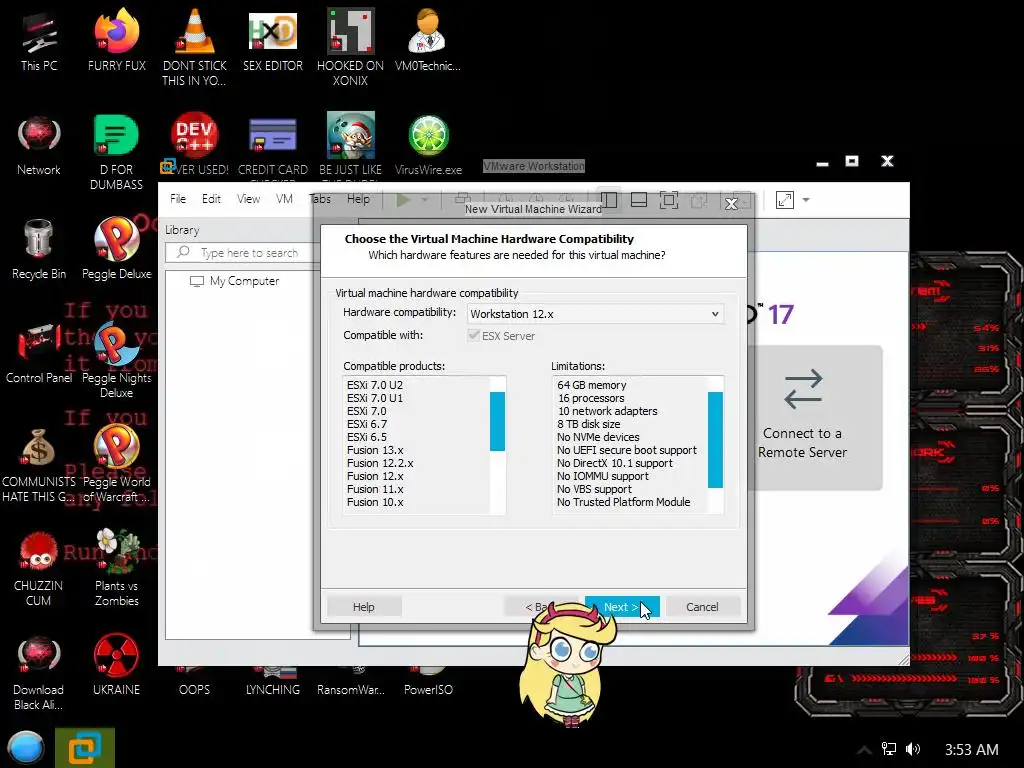Image resolution: width=1024 pixels, height=768 pixels.
Task: Open the Tabs menu in VMware
Action: click(320, 199)
